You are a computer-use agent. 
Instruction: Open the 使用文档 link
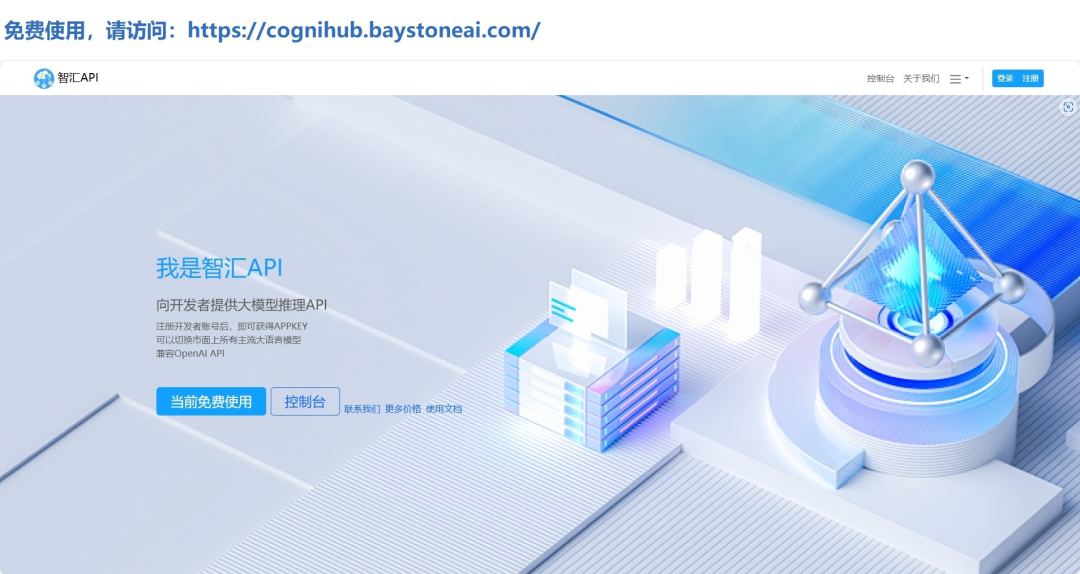click(444, 409)
